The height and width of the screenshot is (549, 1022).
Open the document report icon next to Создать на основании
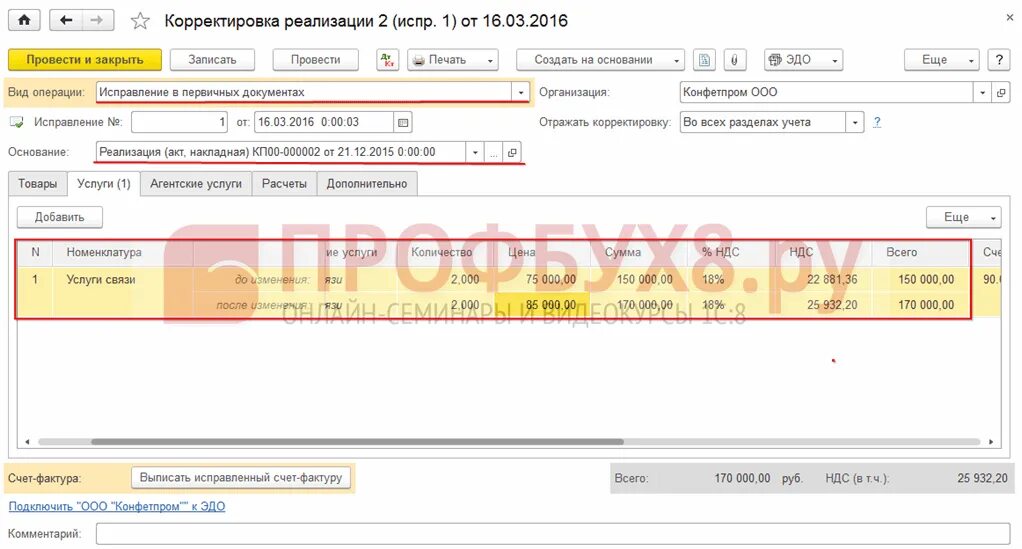[x=704, y=60]
